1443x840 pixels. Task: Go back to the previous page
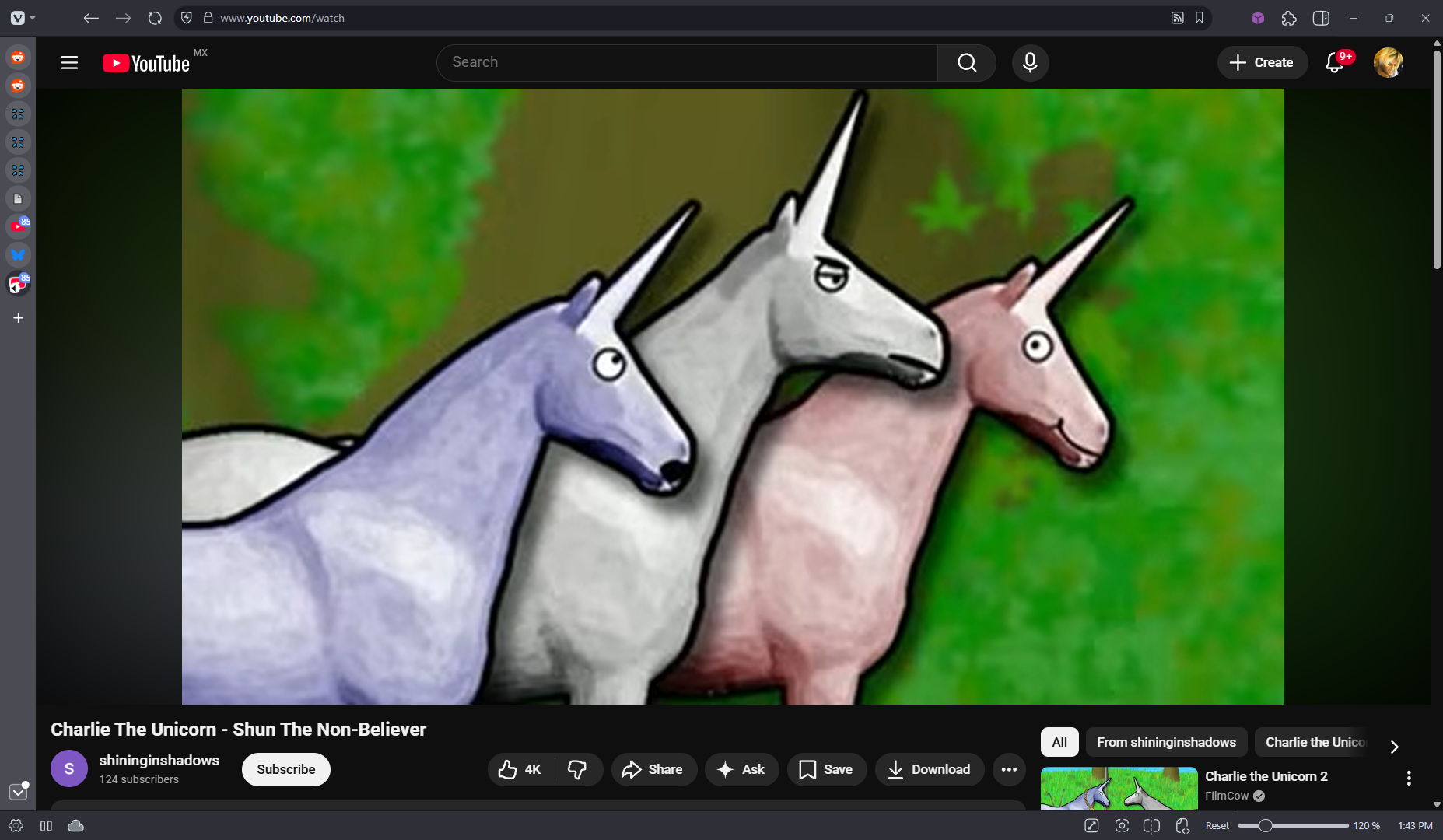(x=91, y=18)
